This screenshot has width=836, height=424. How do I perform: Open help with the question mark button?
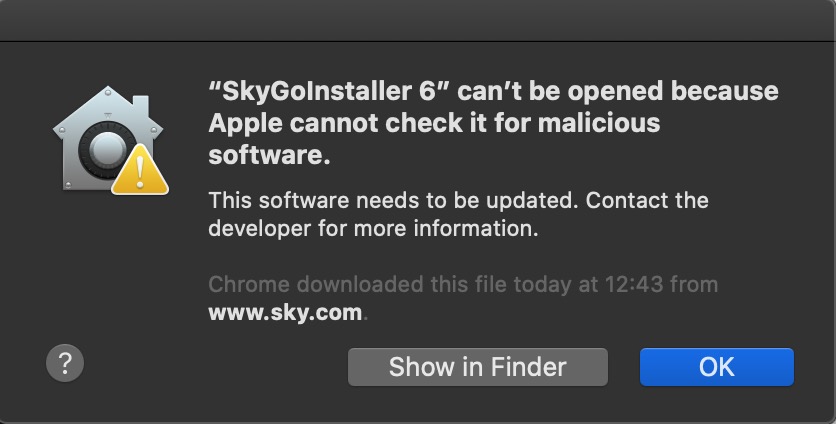(x=65, y=363)
